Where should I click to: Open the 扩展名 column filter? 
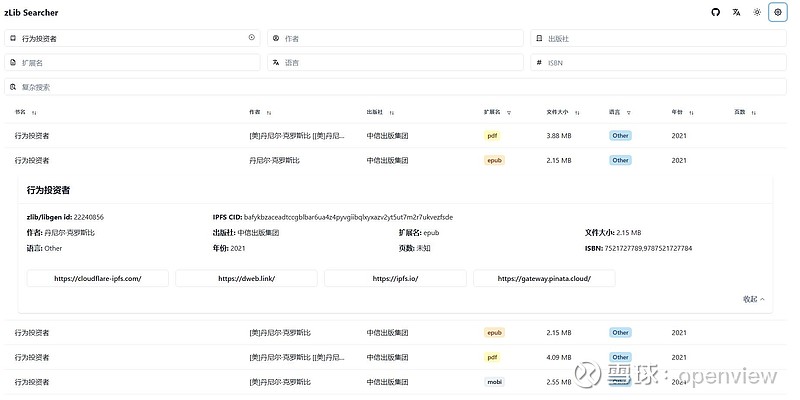tap(508, 112)
